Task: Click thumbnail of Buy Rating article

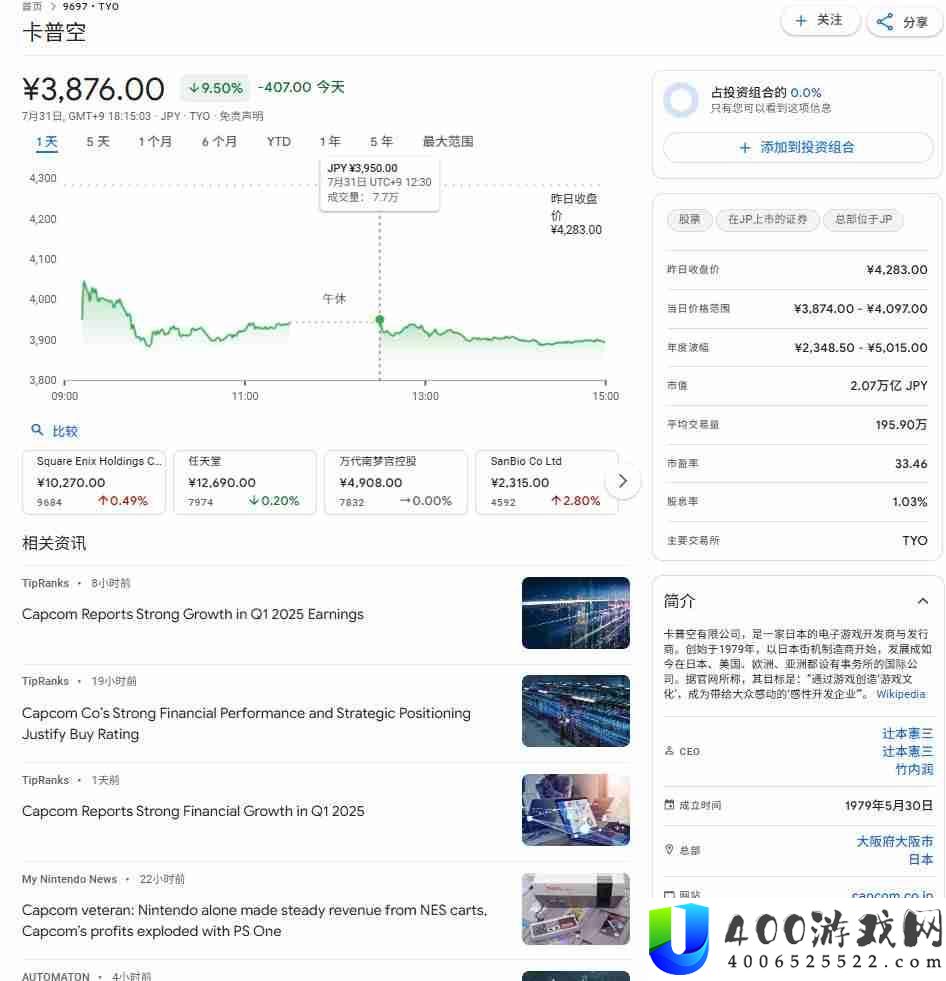Action: (576, 711)
